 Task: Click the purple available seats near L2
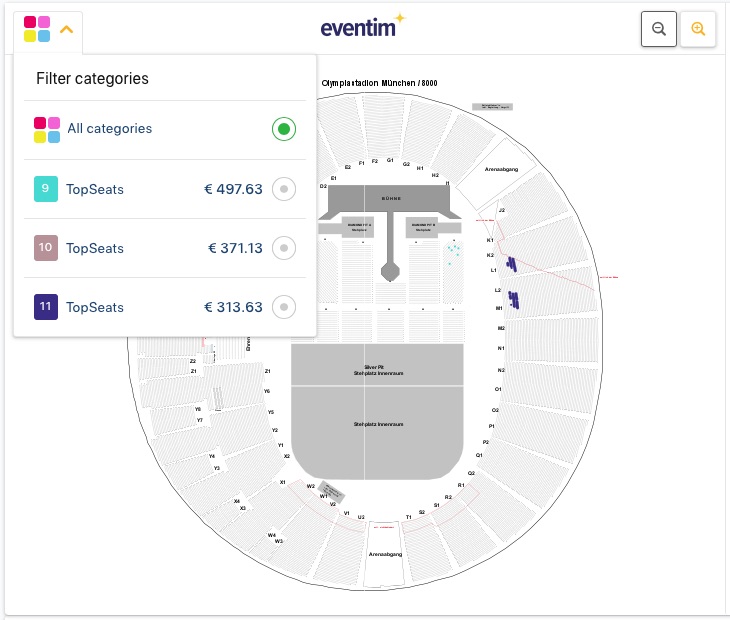pyautogui.click(x=514, y=300)
